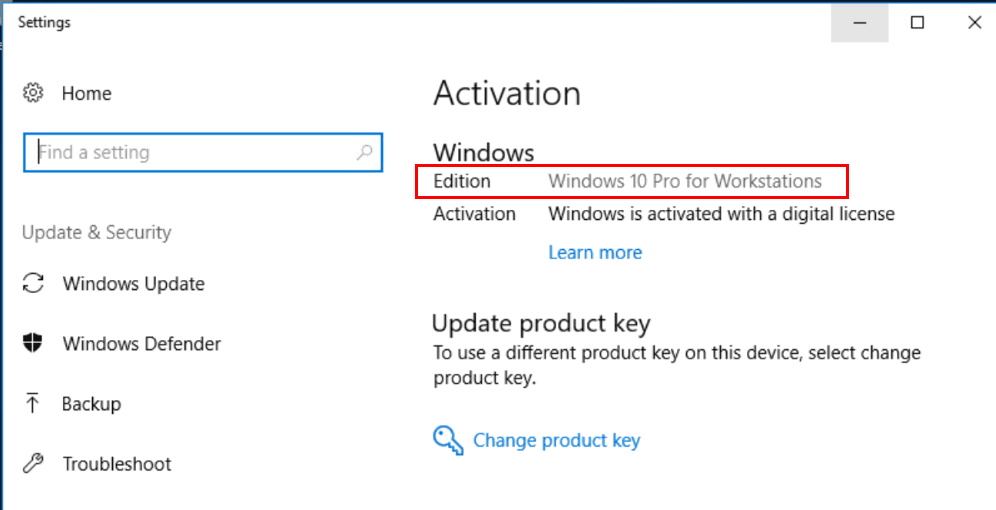
Task: Maximize the Settings window
Action: tap(917, 22)
